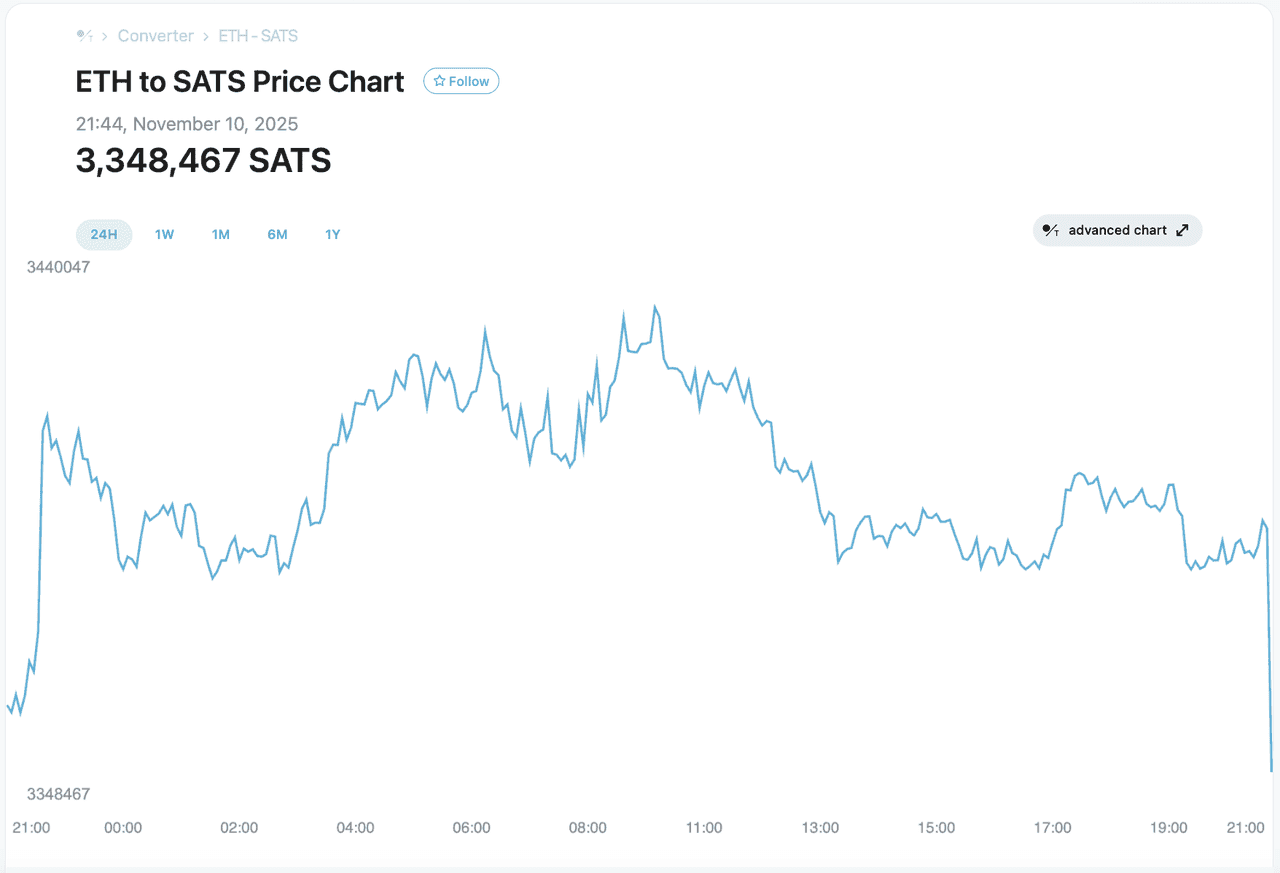
Task: Follow the ETH to SATS price chart
Action: [461, 81]
